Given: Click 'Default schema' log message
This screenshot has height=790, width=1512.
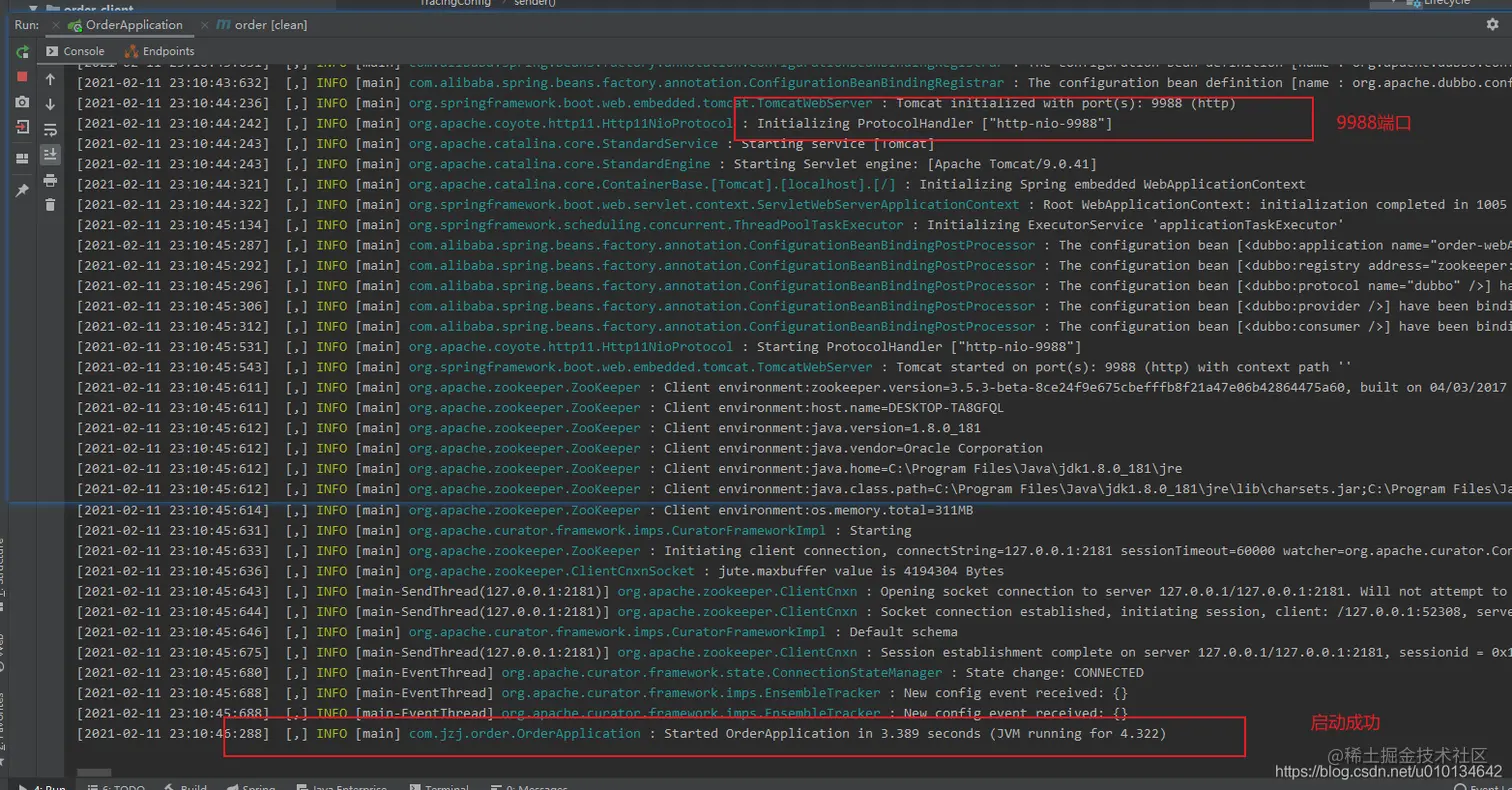Looking at the screenshot, I should (x=903, y=632).
